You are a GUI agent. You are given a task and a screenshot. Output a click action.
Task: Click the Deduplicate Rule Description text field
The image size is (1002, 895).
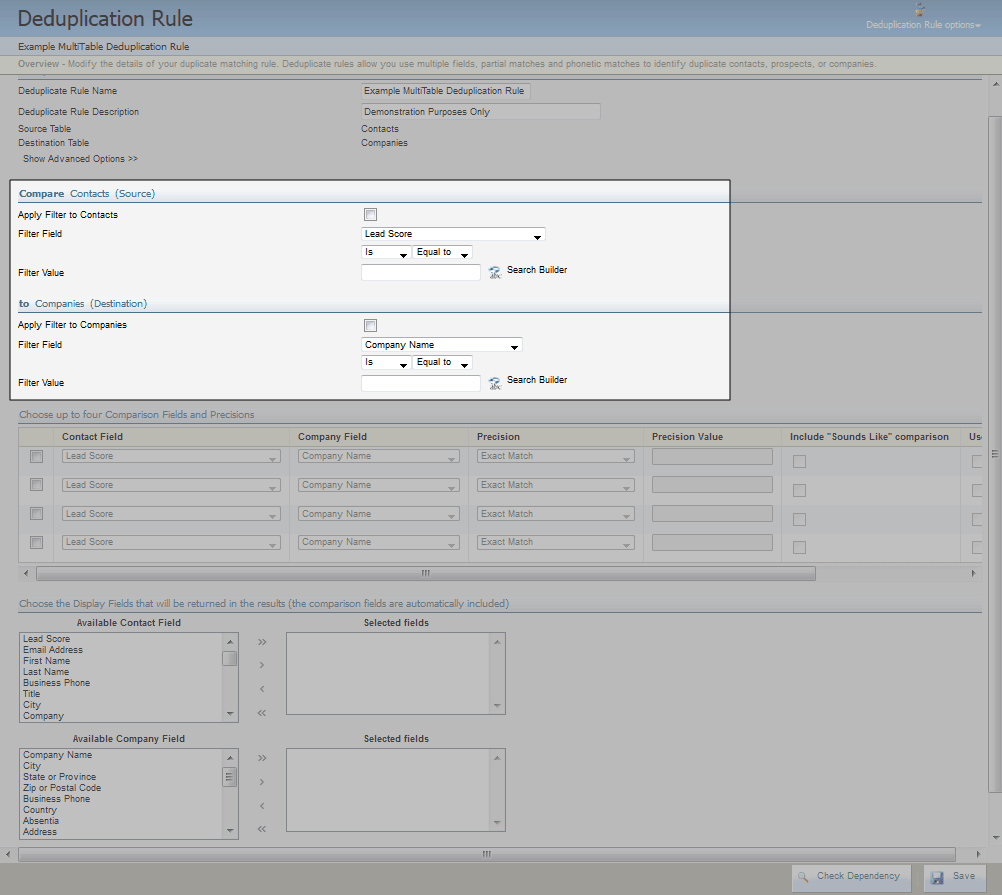point(481,111)
